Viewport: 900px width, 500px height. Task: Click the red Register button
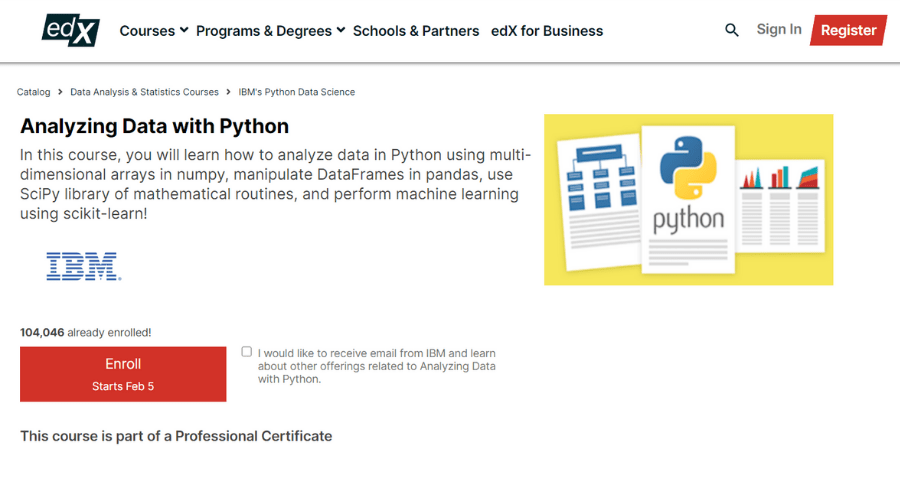pyautogui.click(x=848, y=30)
